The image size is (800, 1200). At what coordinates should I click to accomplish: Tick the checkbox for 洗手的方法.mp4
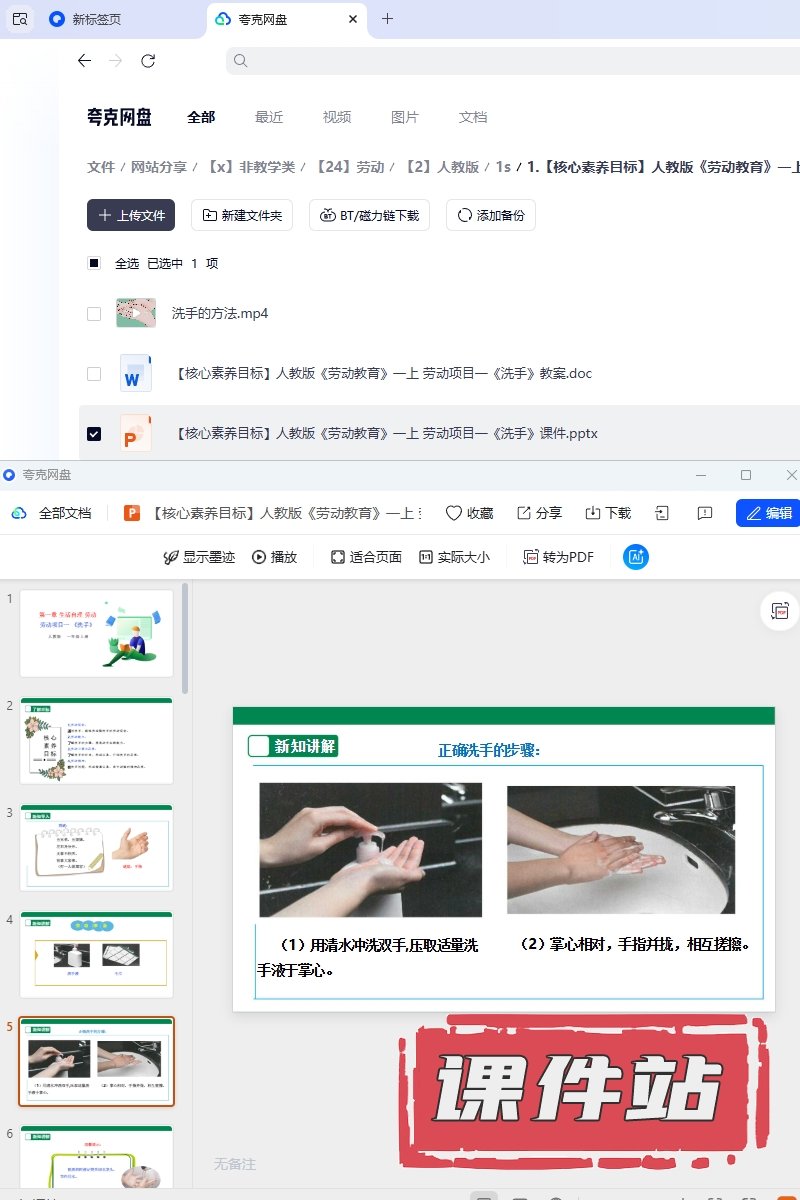[x=94, y=314]
